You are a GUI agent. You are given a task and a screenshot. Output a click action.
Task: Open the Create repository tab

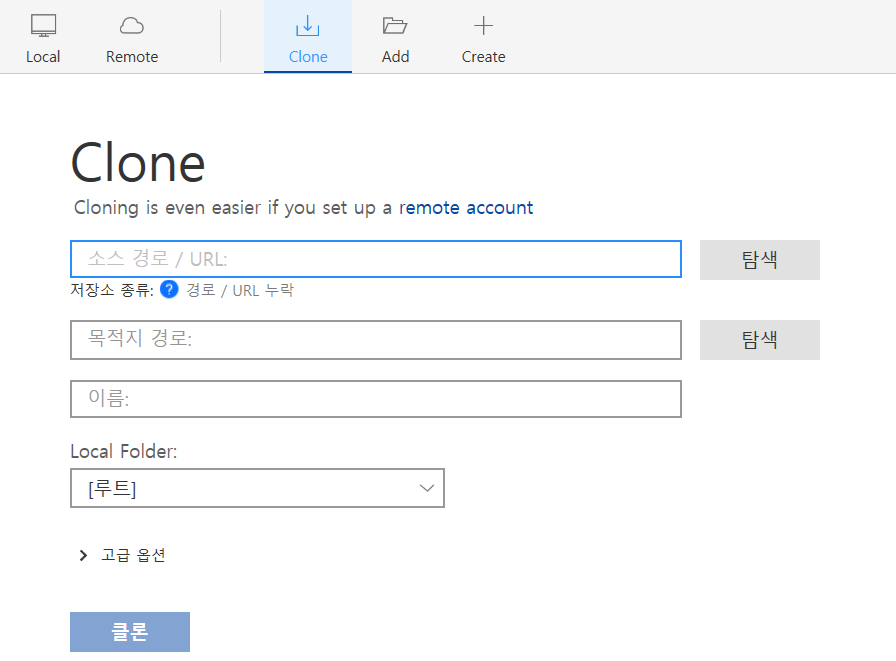pos(483,38)
